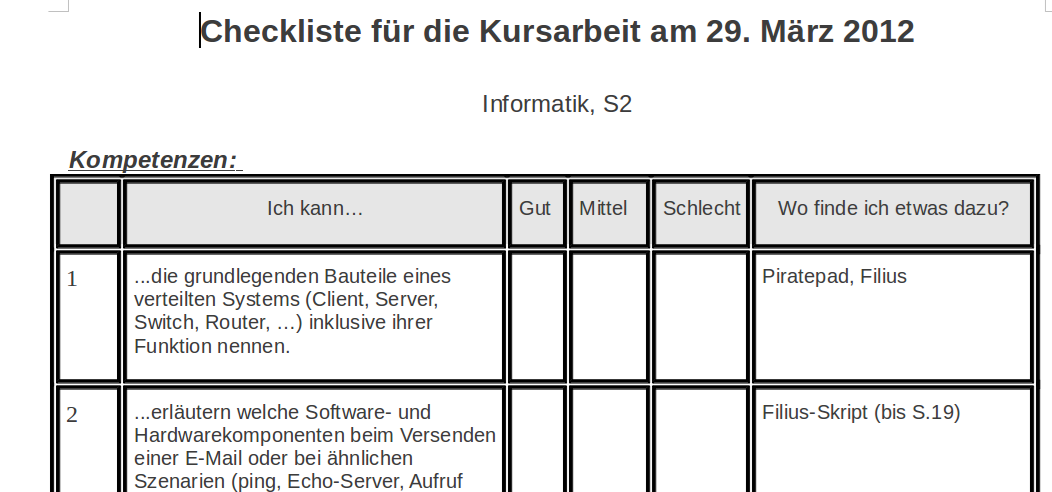Screen dimensions: 1052x492
Task: Click the empty 'Schlecht' cell in row 2
Action: [x=701, y=440]
